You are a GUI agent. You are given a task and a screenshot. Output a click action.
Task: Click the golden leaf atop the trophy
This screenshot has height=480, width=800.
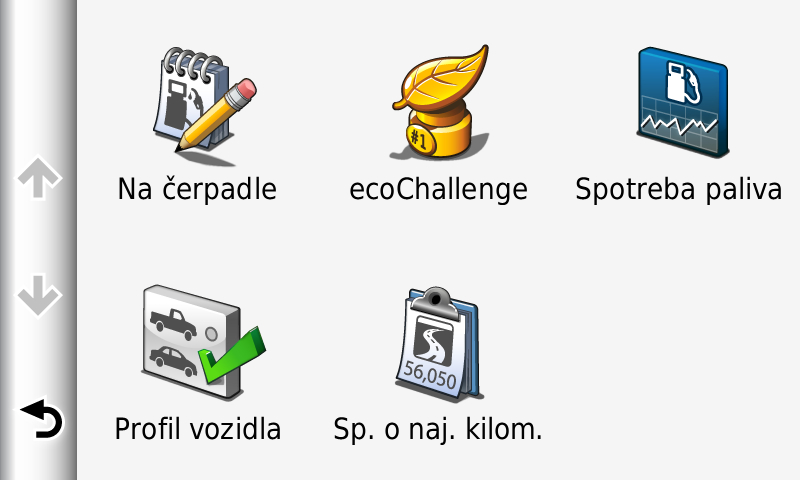441,78
